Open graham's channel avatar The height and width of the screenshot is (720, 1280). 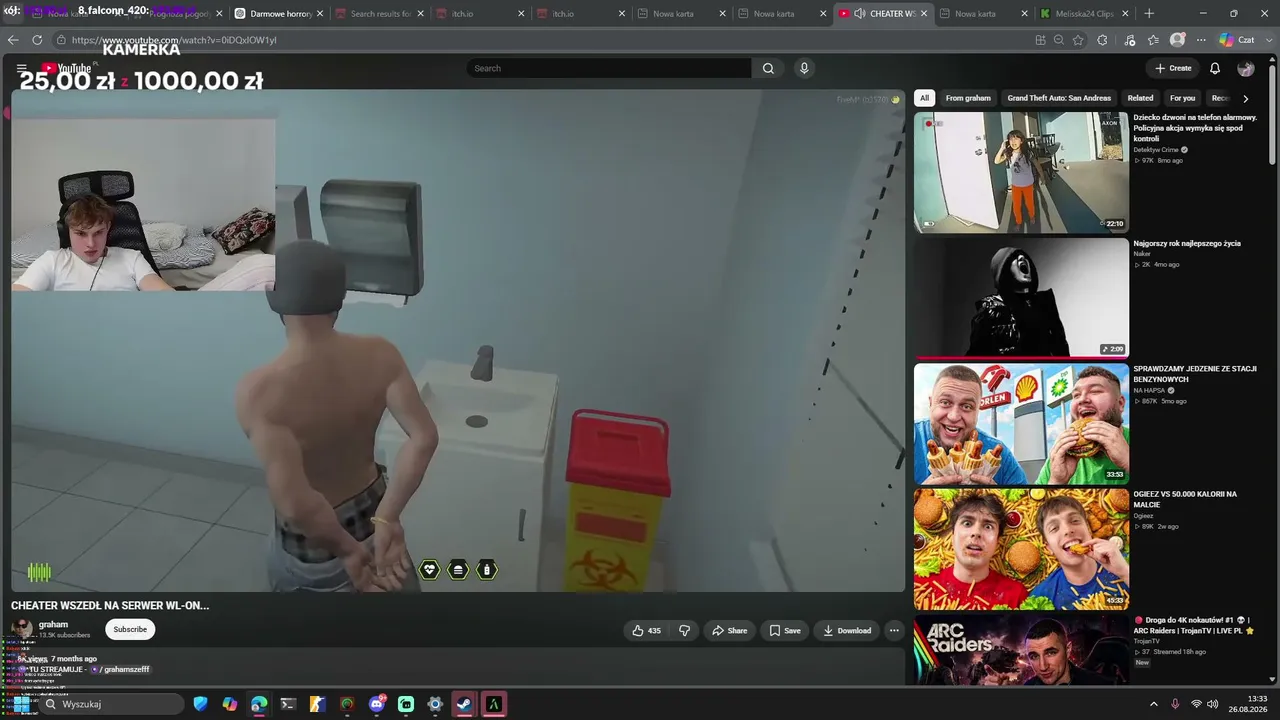point(21,629)
